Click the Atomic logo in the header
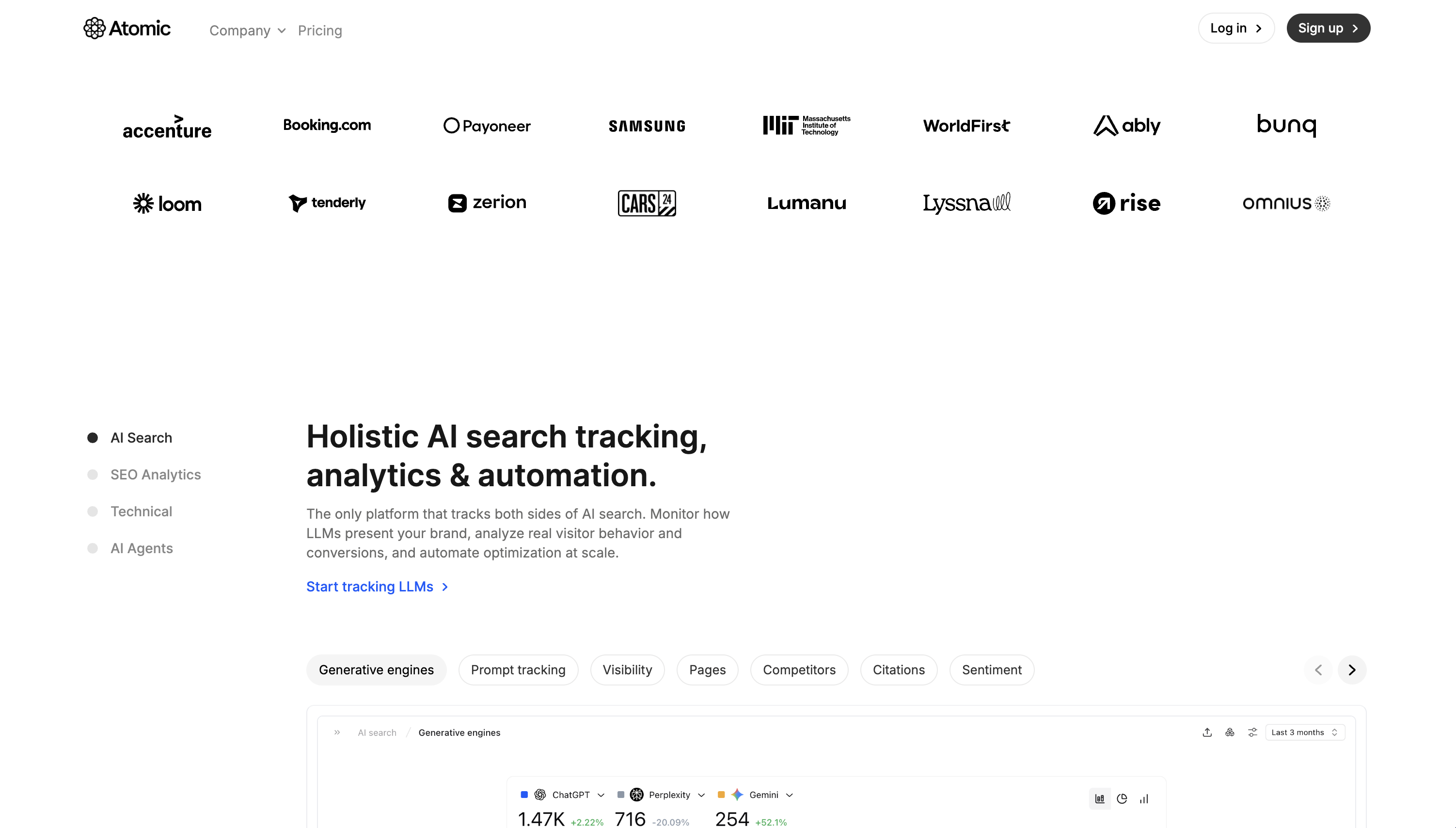 click(127, 29)
